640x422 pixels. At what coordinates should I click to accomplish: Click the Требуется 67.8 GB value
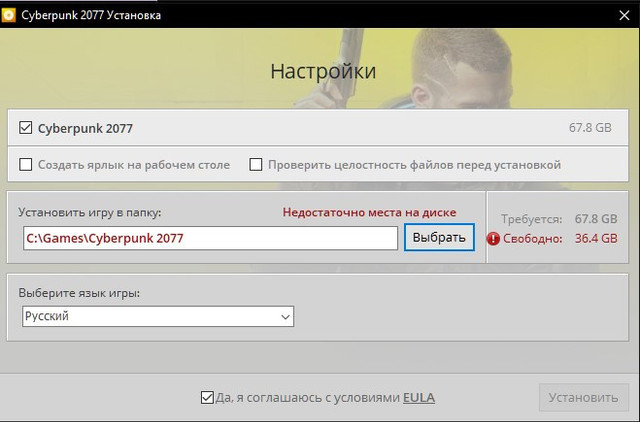pyautogui.click(x=596, y=217)
